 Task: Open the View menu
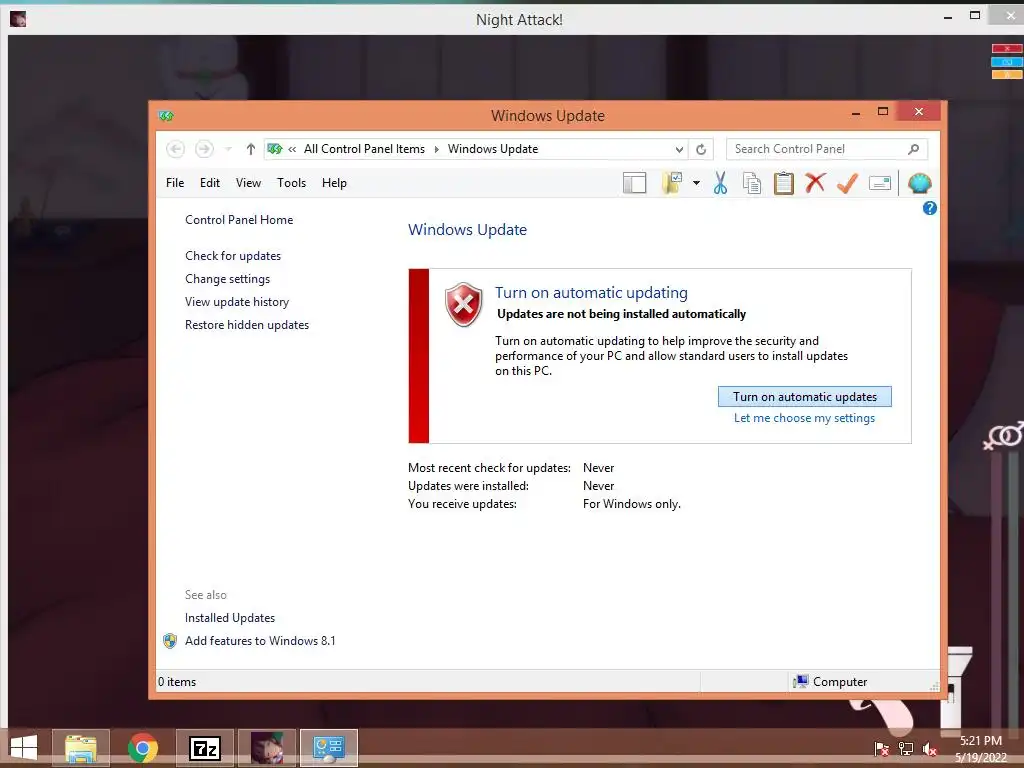click(248, 183)
